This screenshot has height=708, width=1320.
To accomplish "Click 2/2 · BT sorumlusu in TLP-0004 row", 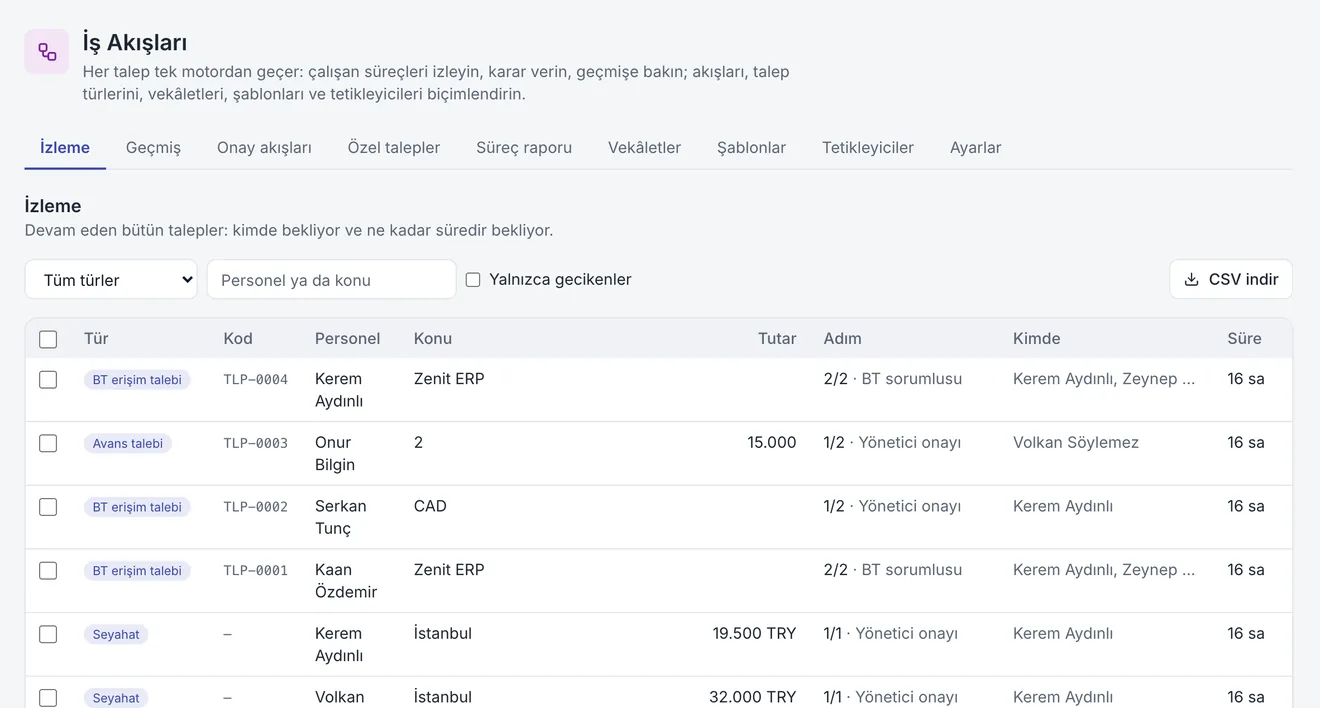I will click(x=893, y=379).
